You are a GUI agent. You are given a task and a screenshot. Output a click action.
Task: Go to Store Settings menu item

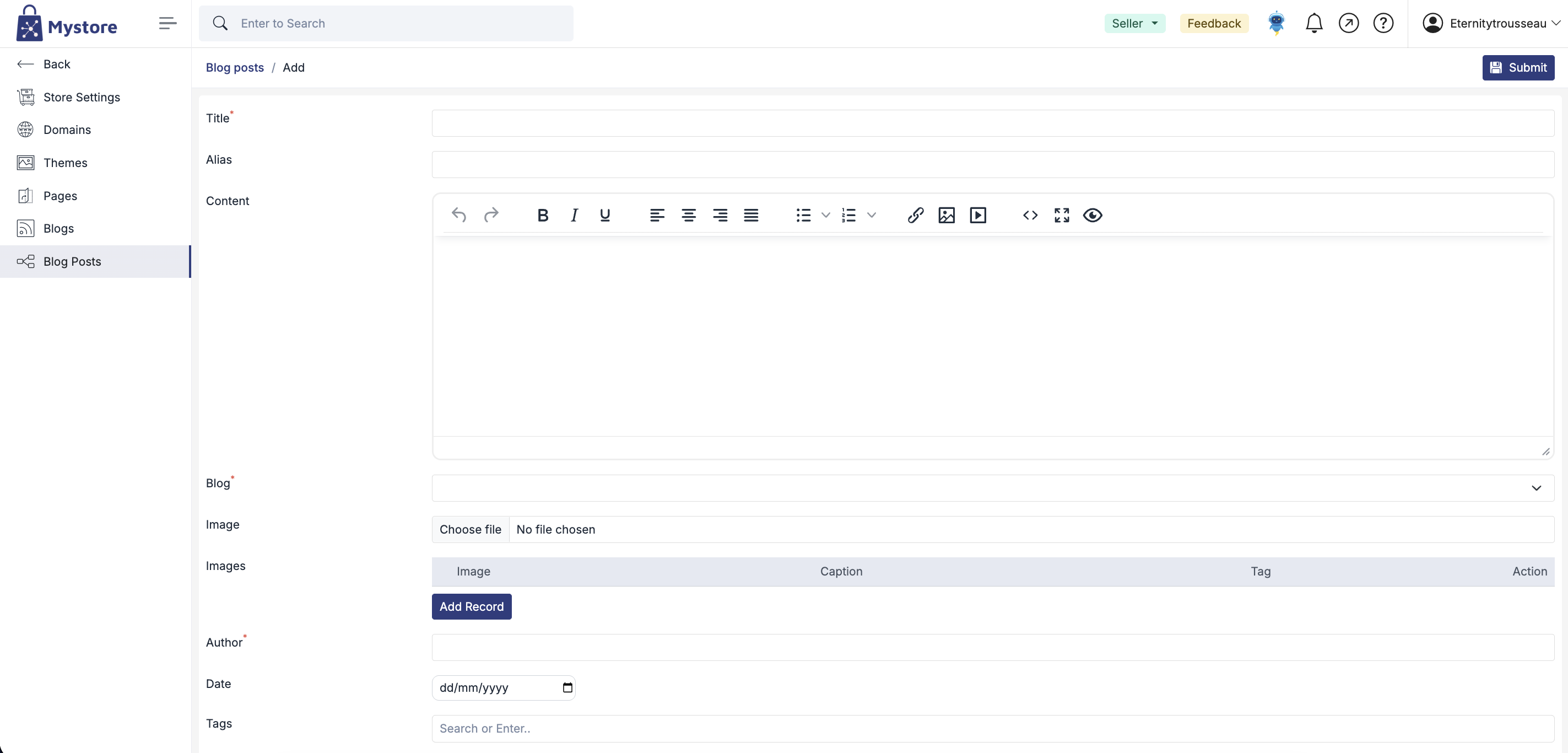tap(82, 97)
